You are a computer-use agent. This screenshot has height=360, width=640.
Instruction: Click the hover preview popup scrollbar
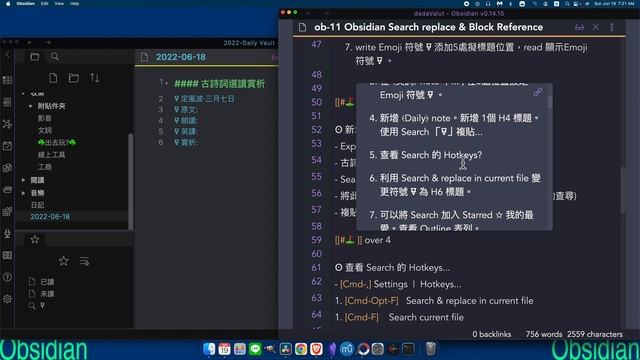click(550, 102)
